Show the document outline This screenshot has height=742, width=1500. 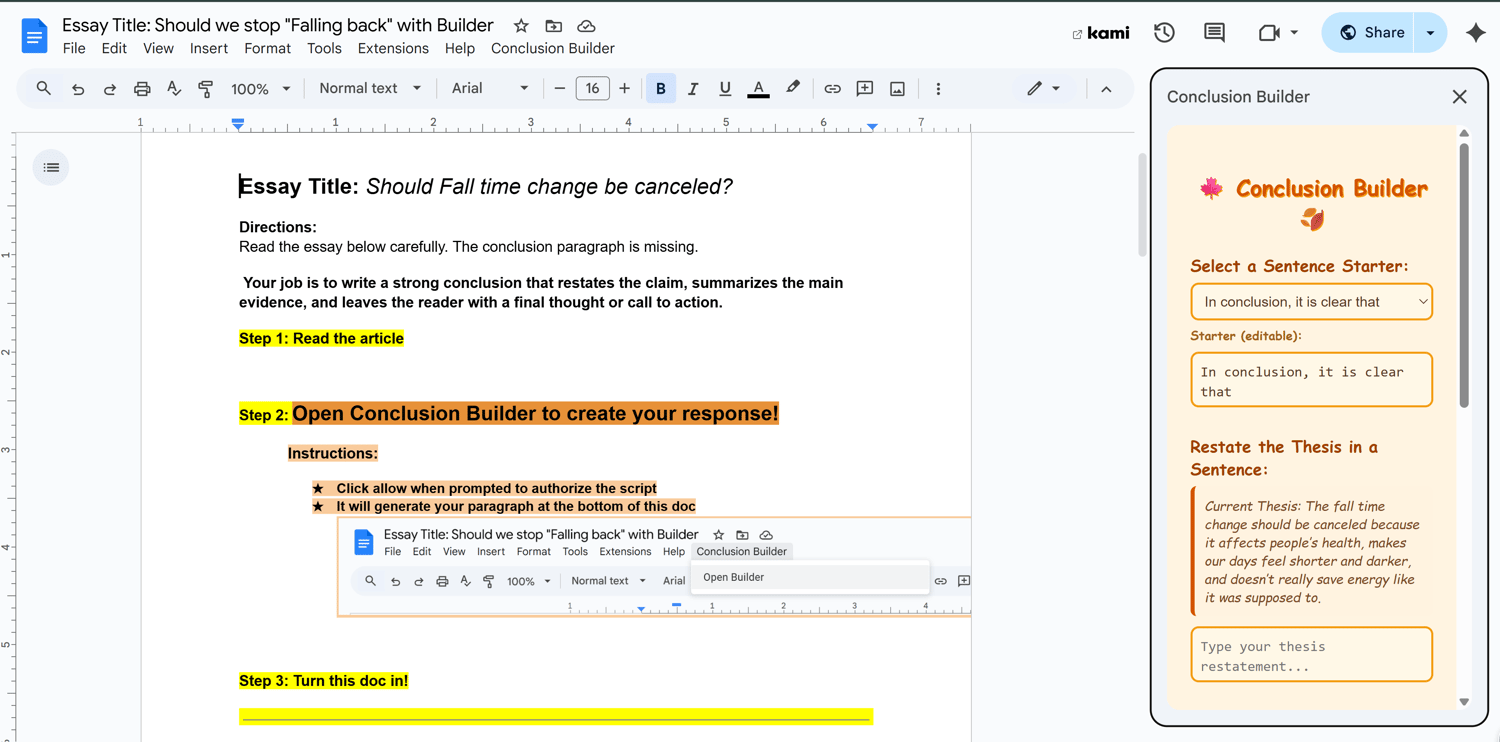(x=51, y=167)
